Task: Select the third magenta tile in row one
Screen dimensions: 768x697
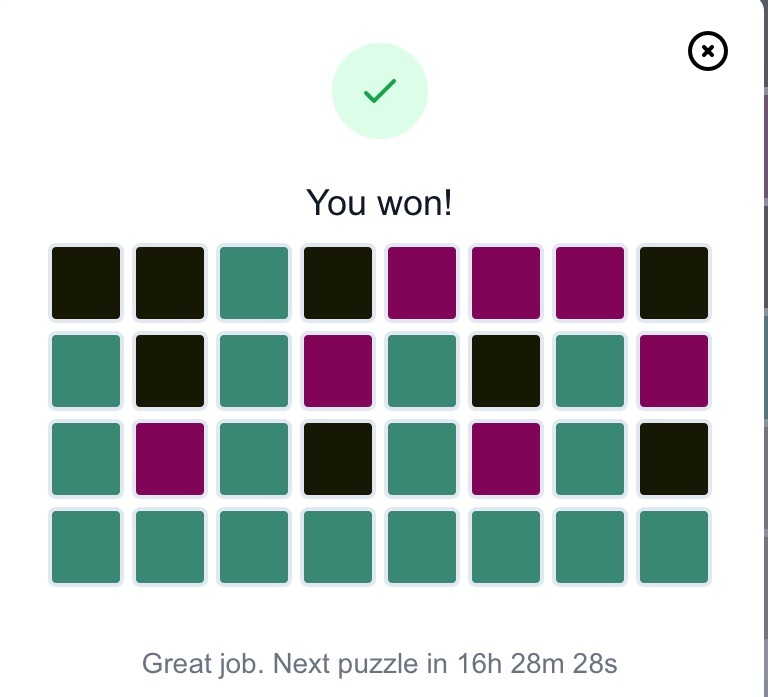Action: (x=590, y=283)
